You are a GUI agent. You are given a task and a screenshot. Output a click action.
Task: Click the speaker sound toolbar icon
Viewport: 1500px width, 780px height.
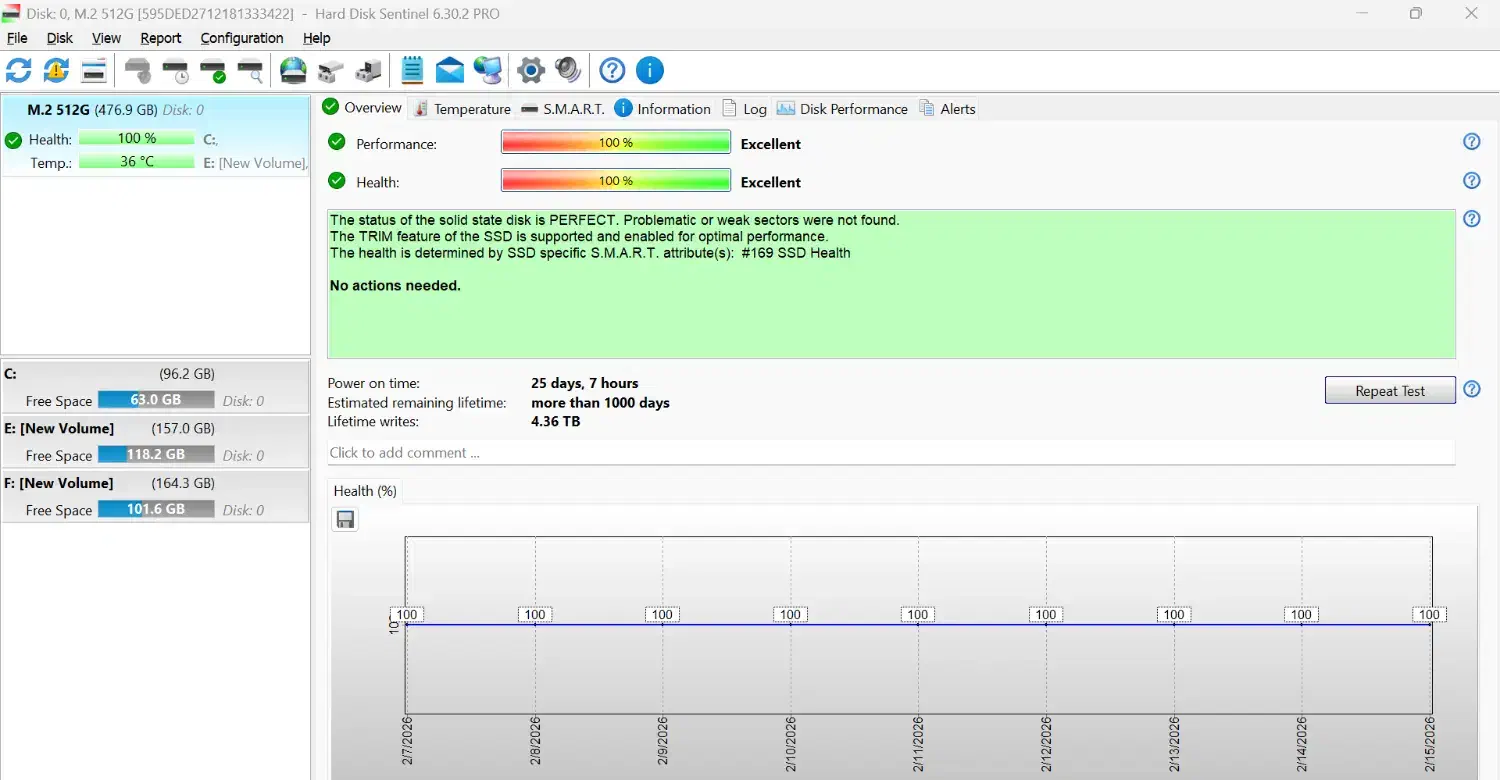568,70
